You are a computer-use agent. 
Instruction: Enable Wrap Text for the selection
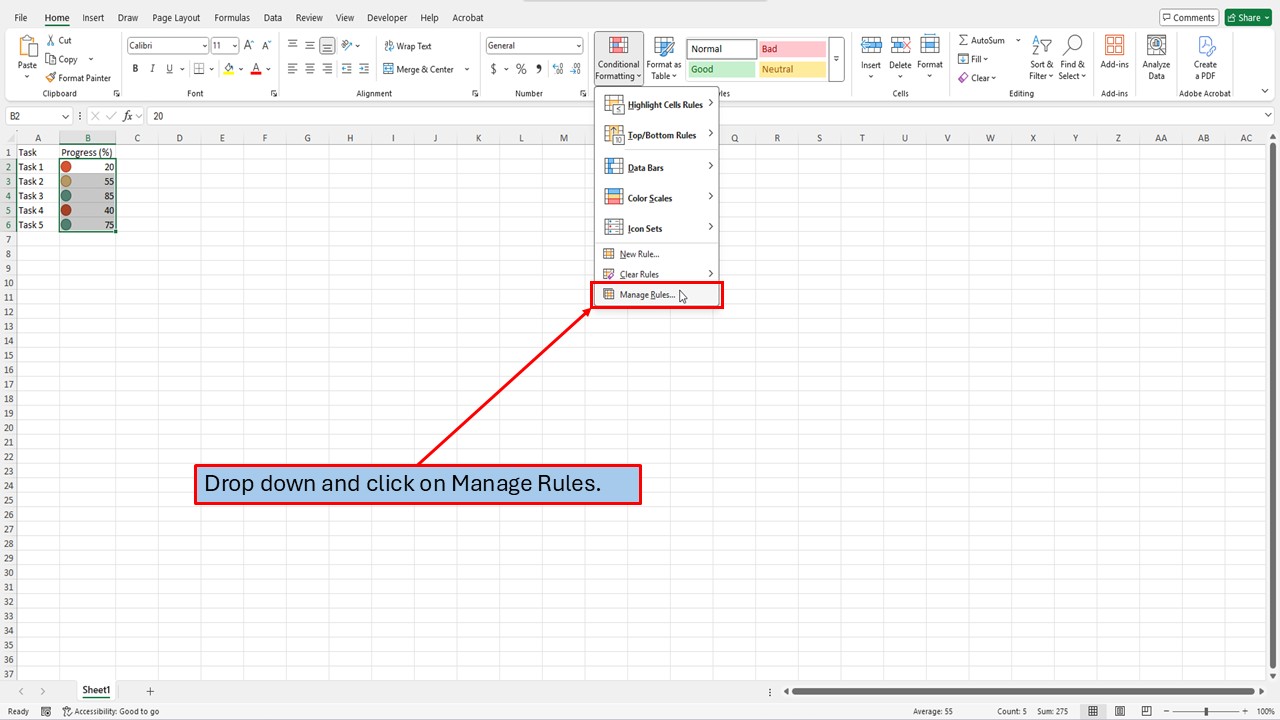click(406, 45)
